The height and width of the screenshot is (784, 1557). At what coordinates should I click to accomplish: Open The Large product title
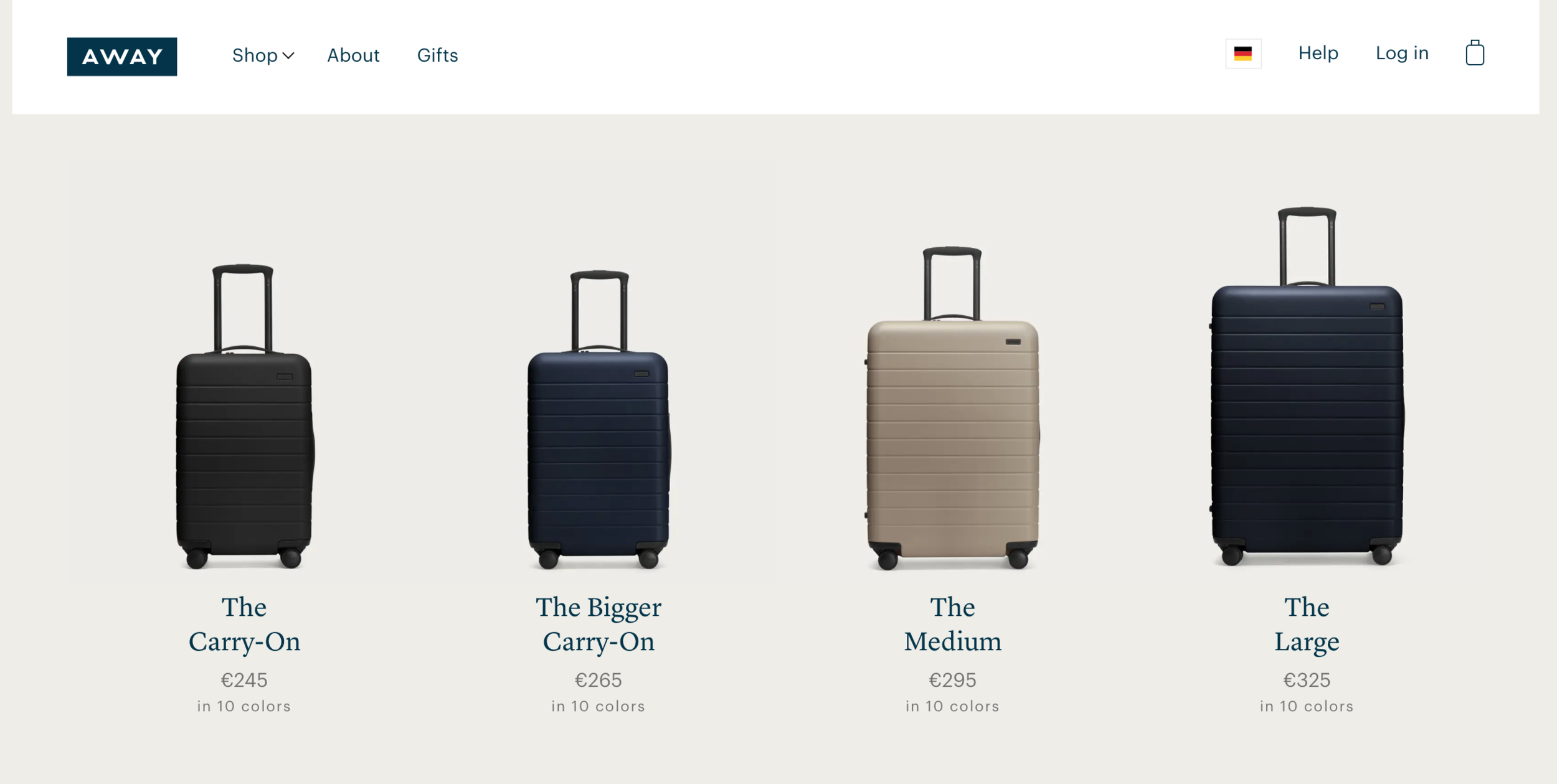click(x=1307, y=624)
